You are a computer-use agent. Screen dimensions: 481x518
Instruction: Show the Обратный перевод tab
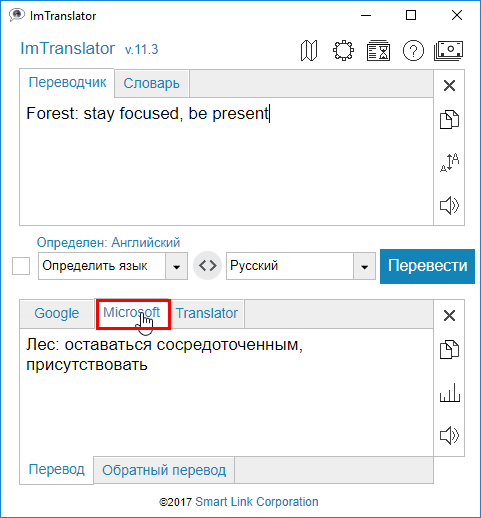click(164, 470)
